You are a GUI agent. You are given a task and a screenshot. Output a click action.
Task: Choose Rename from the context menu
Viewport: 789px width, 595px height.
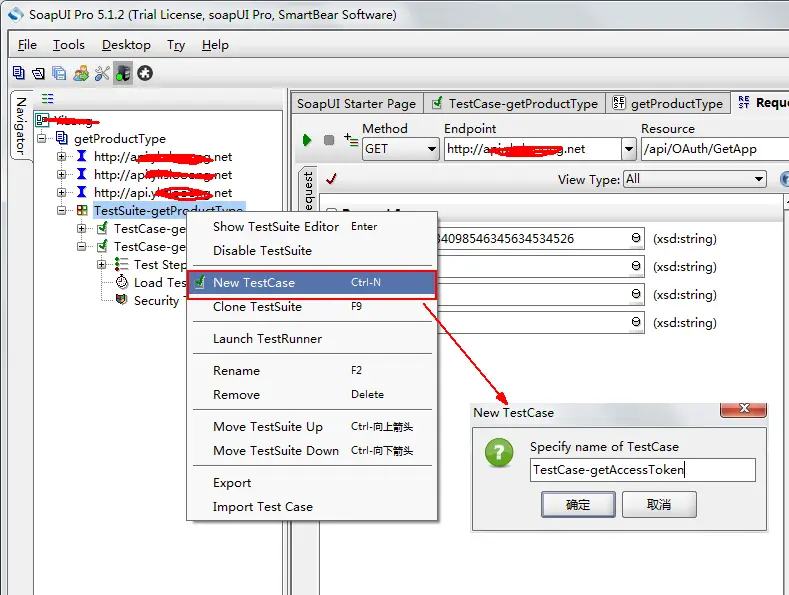point(312,370)
